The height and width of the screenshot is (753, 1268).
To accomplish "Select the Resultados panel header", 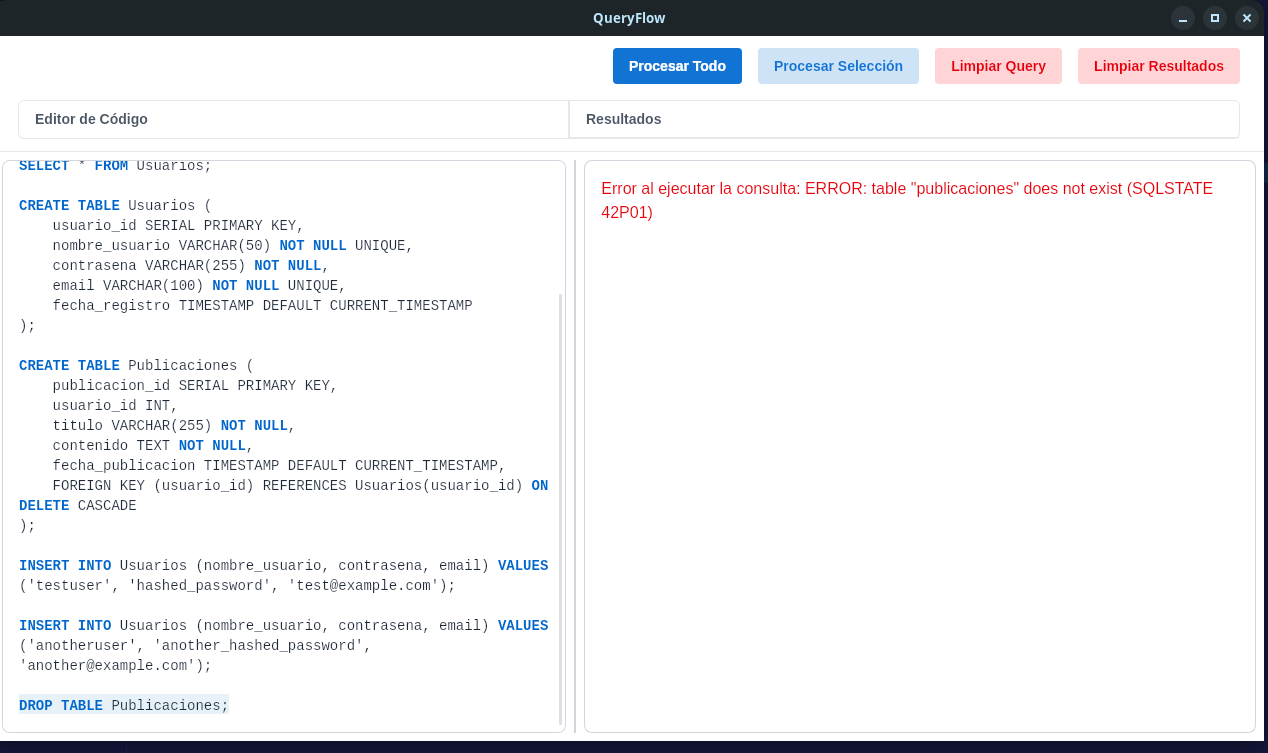I will (x=904, y=119).
